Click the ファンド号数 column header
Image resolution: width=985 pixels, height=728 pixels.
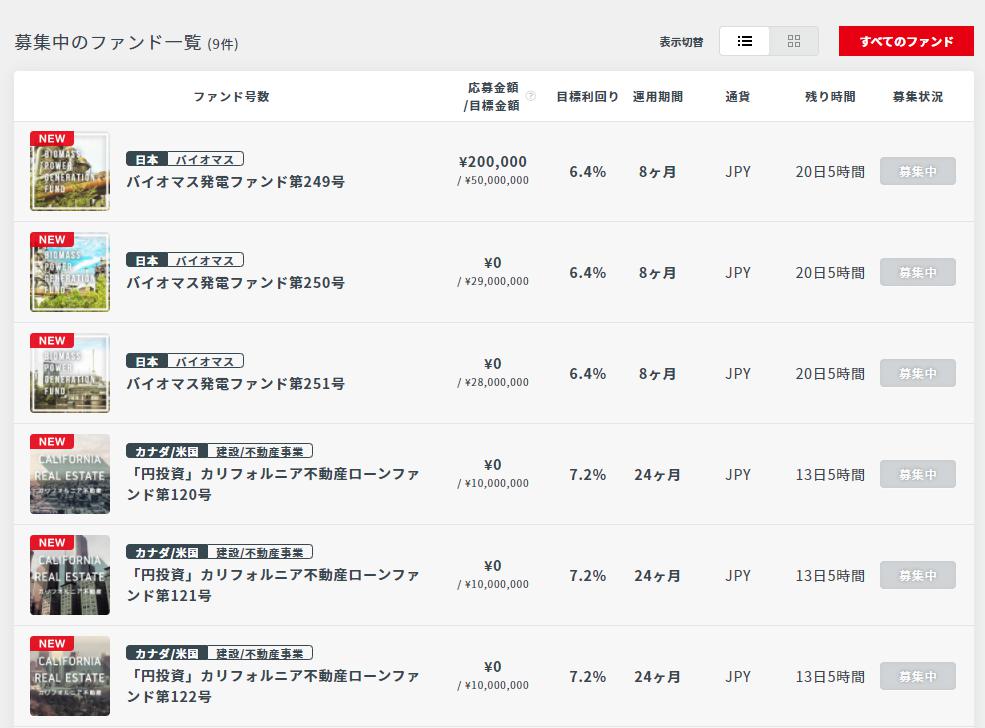point(231,97)
